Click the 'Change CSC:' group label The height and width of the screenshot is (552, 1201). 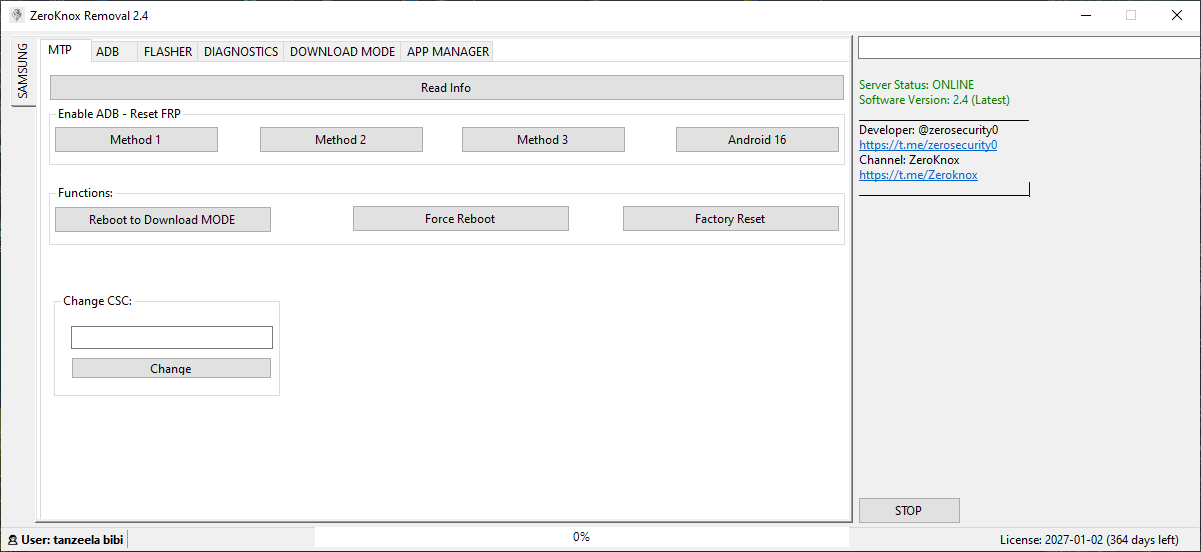tap(97, 301)
